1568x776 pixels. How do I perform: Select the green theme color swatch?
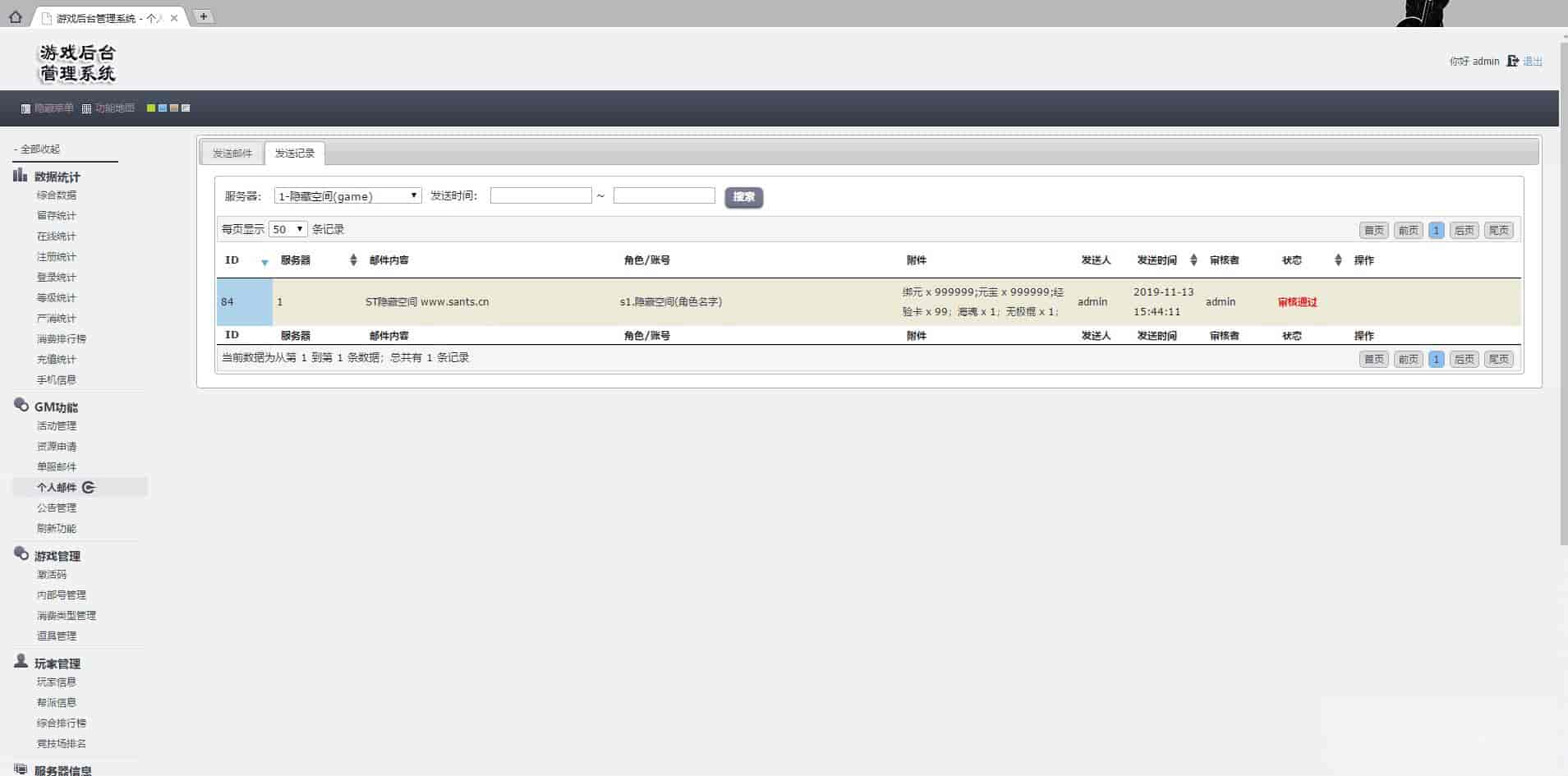[x=151, y=108]
